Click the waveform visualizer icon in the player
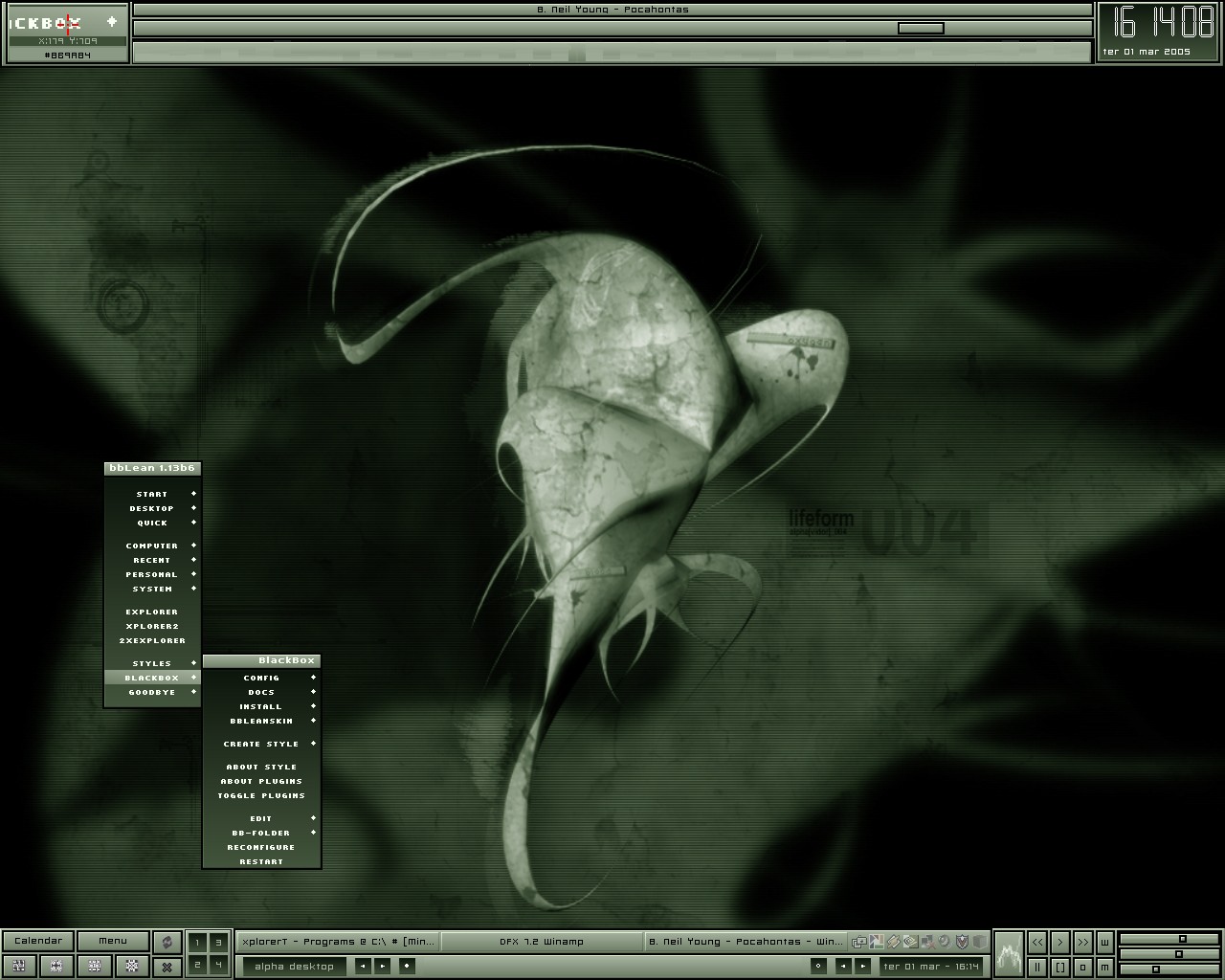Screen dimensions: 1225x980 [1009, 954]
